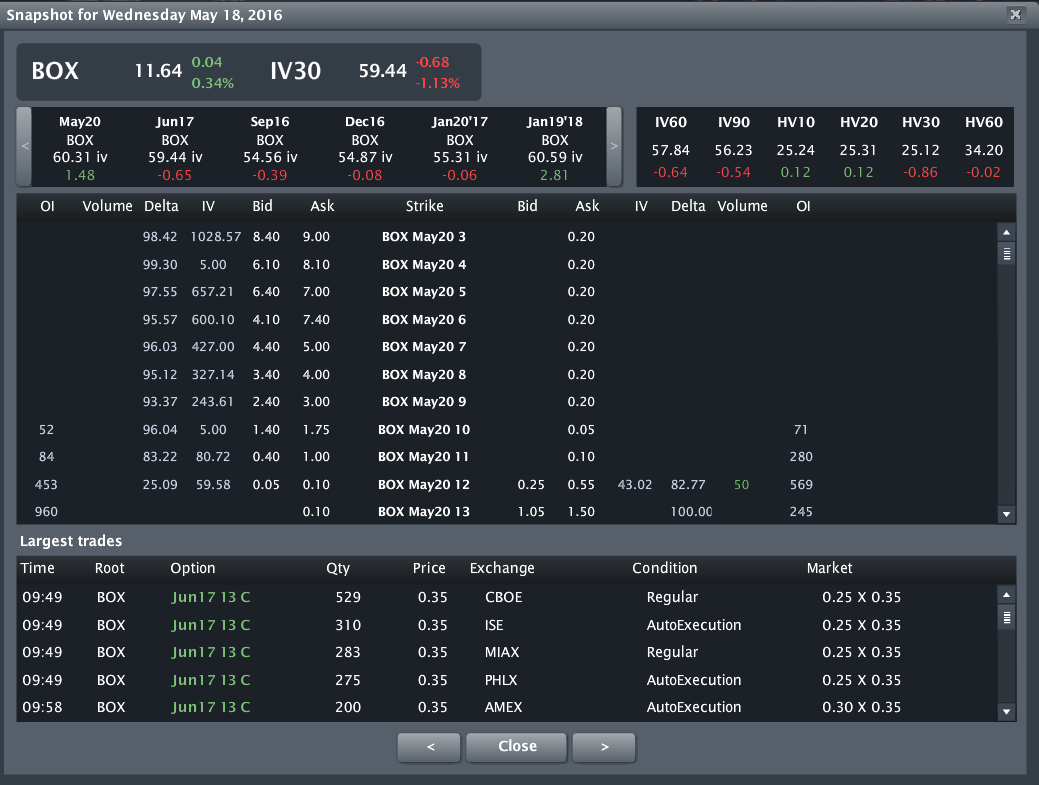Screen dimensions: 1039x785
Task: Select the Jun17 expiration tab
Action: click(x=175, y=148)
